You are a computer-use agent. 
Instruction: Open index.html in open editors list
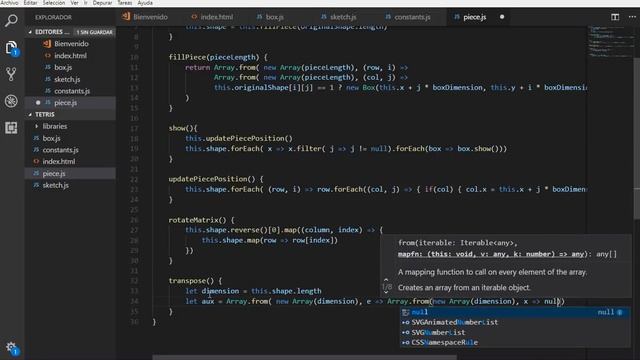71,56
